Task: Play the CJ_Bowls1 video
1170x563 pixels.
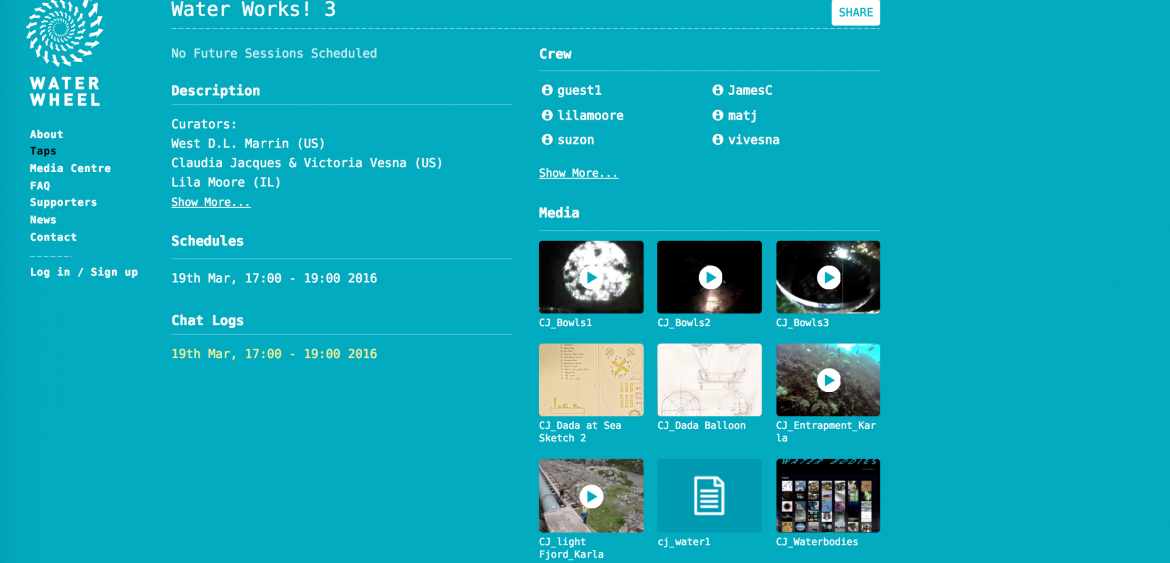Action: [x=591, y=277]
